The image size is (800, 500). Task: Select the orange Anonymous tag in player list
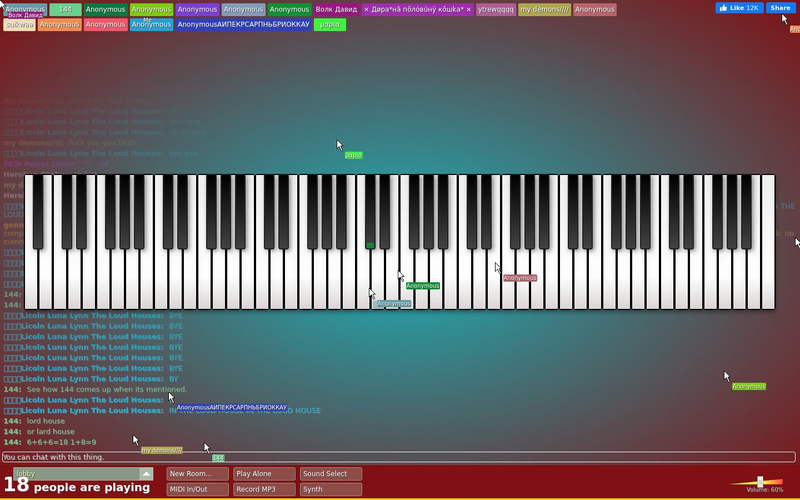click(60, 24)
